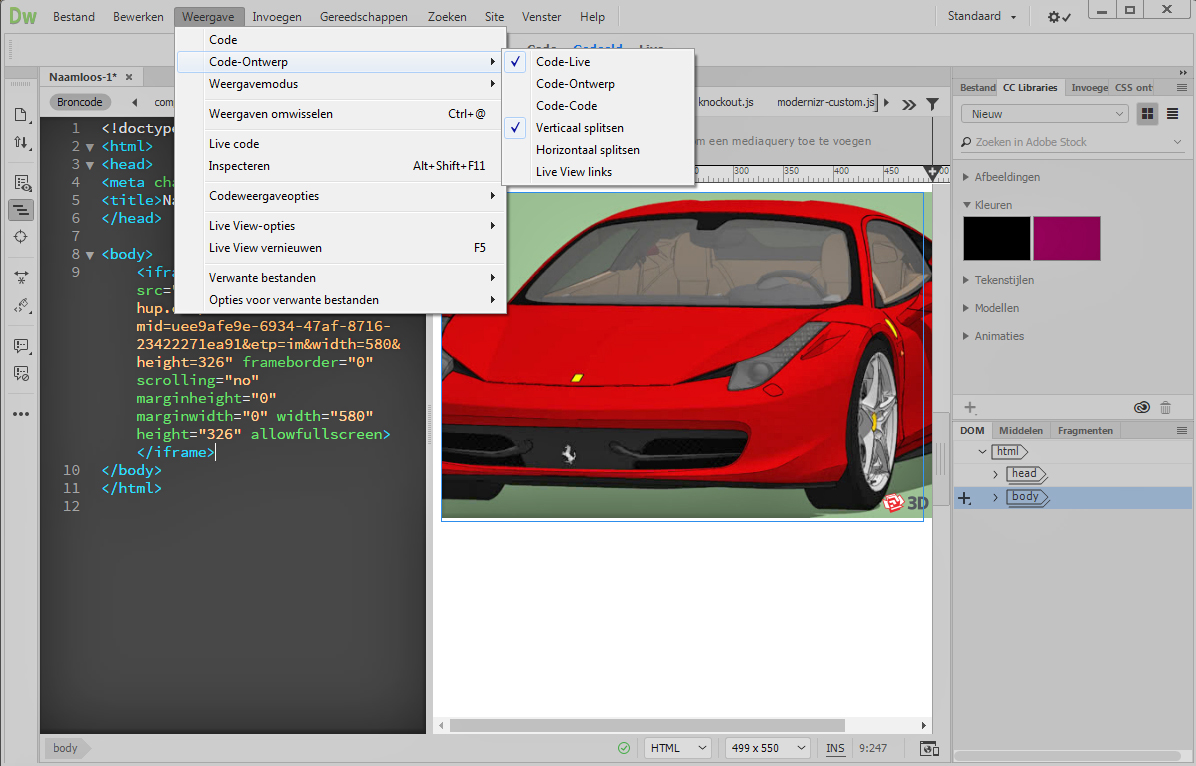Expand Weergavemodus submenu
This screenshot has height=766, width=1196.
[340, 84]
